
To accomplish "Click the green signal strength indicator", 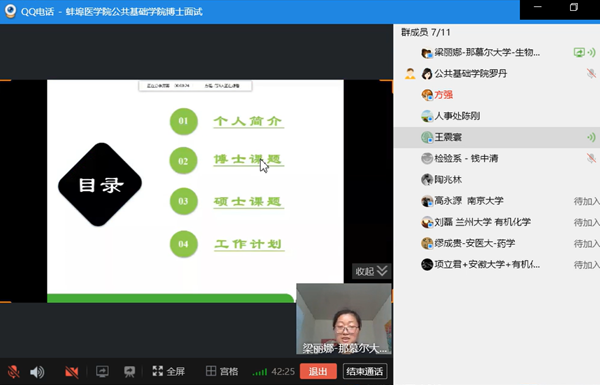I will tap(260, 372).
